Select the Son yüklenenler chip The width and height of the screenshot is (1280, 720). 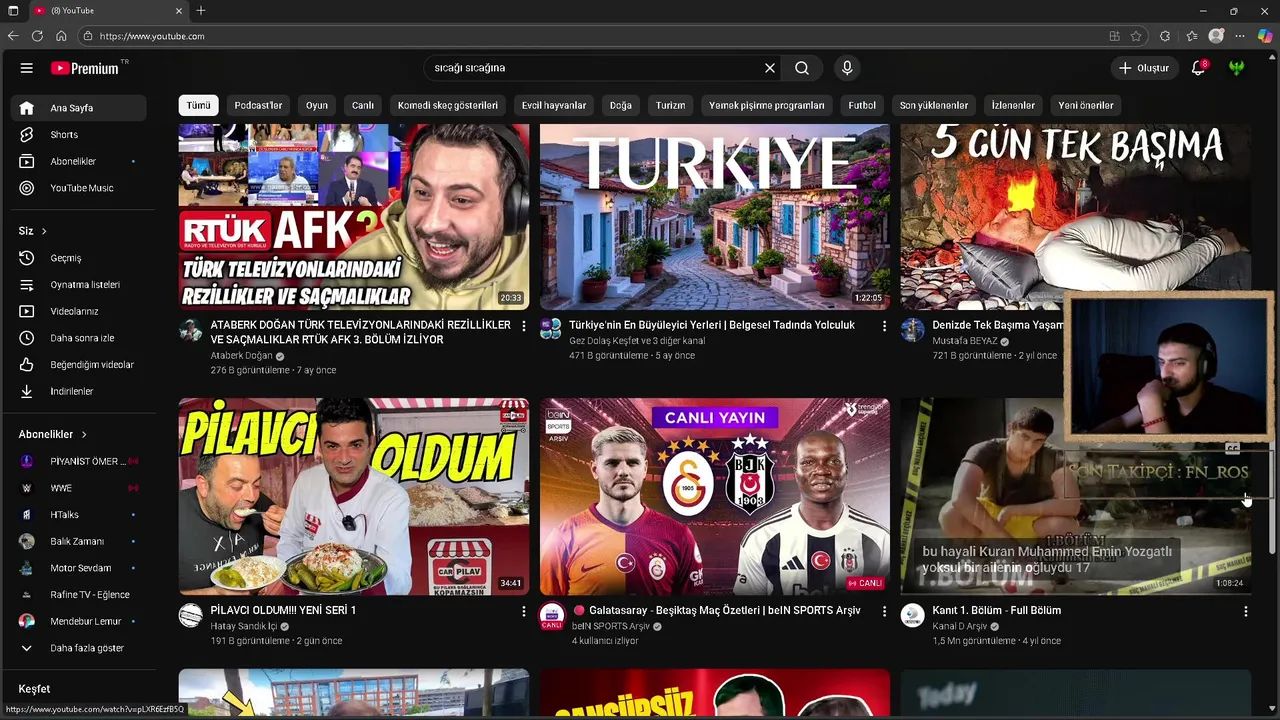(934, 105)
